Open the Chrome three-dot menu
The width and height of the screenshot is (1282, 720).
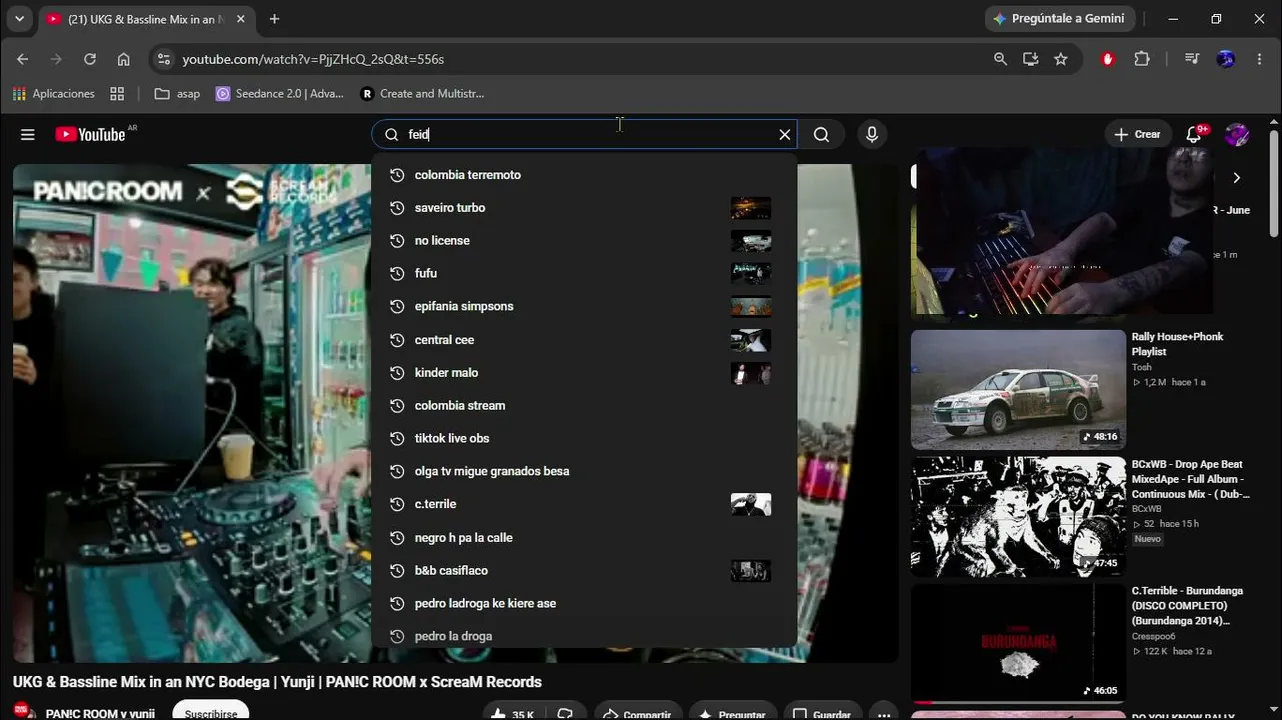1259,59
